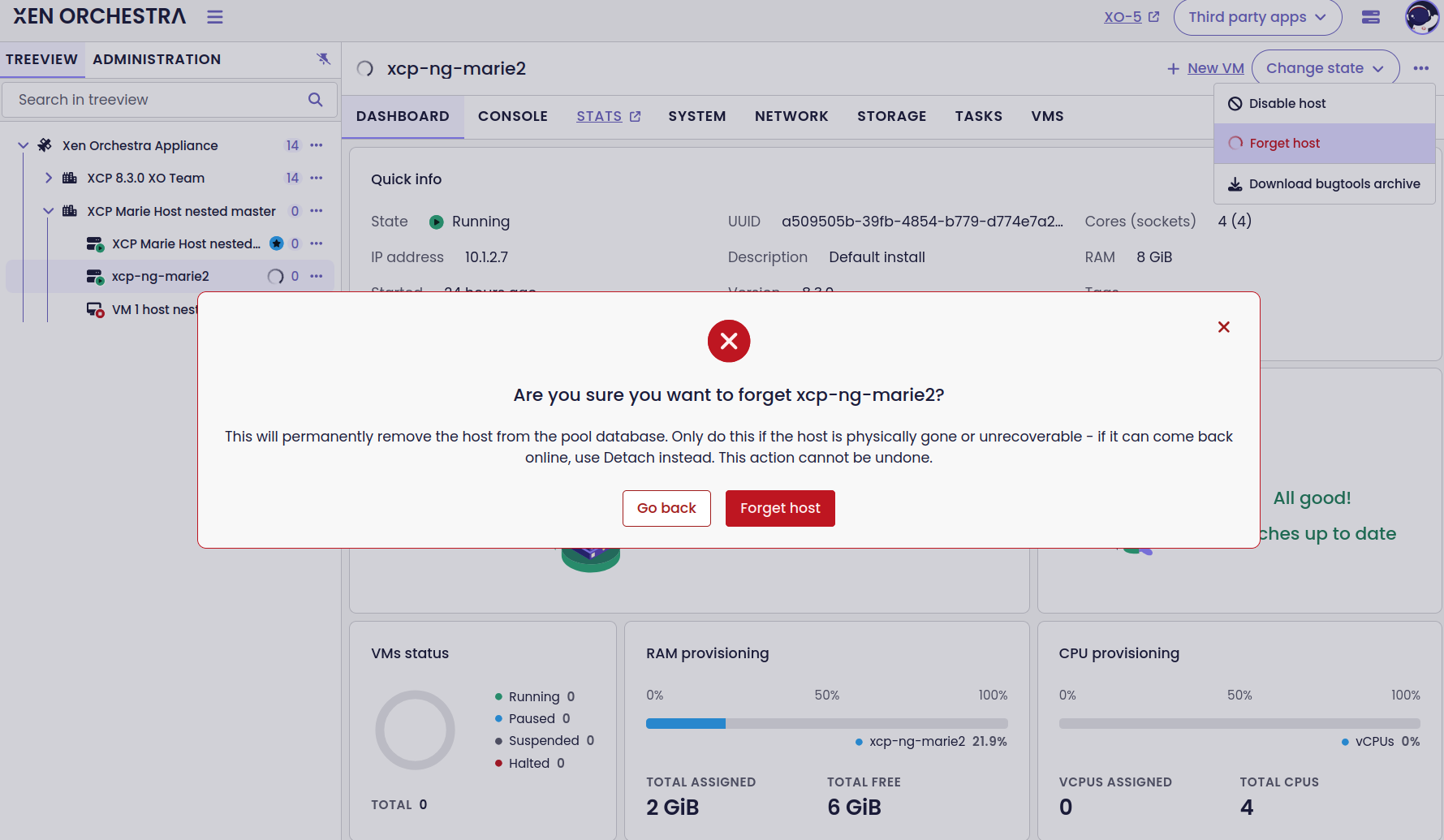Click the vCPUs 0% legend entry
The height and width of the screenshot is (840, 1444).
click(1381, 741)
